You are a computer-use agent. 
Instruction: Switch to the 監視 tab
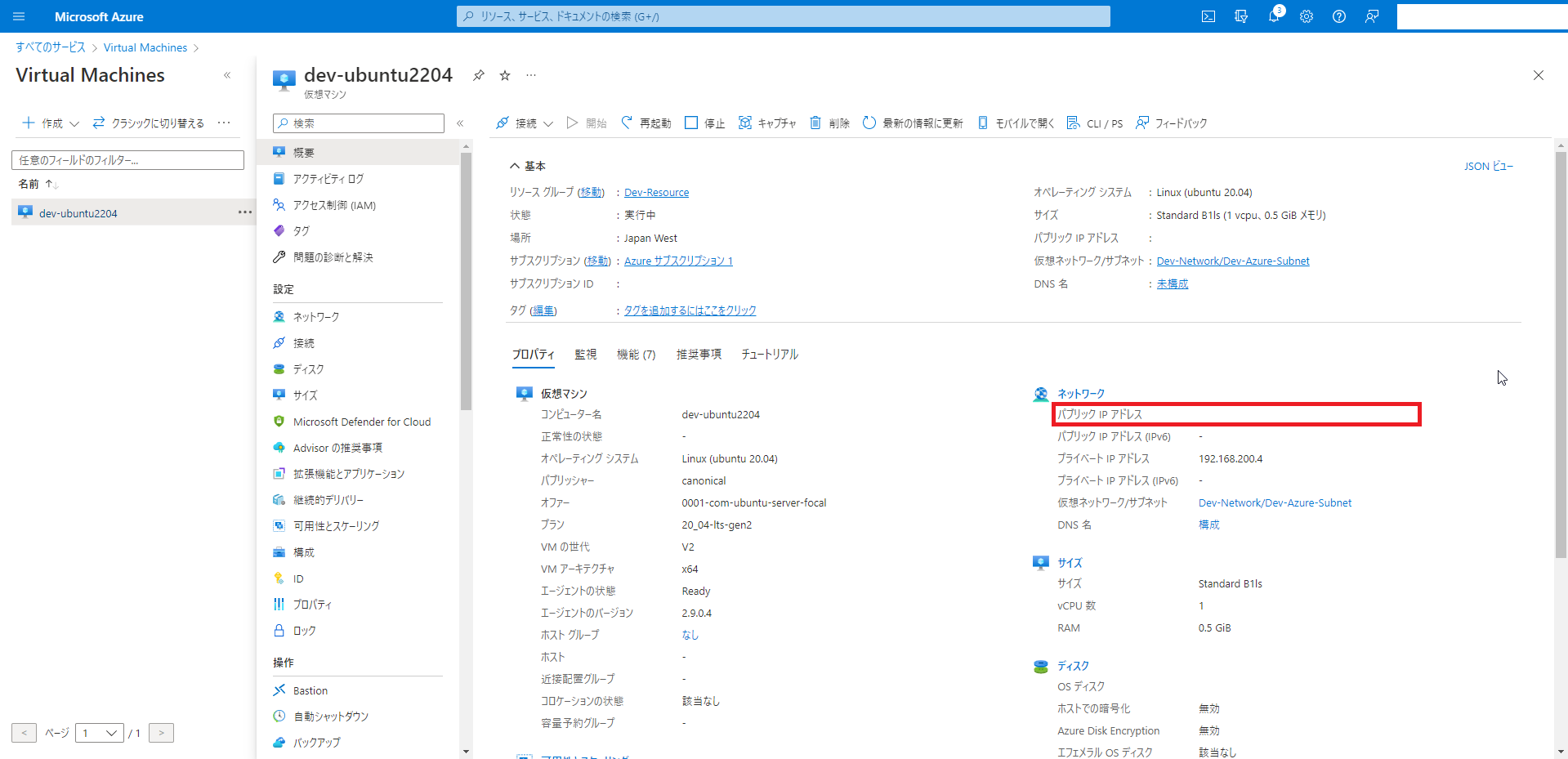pos(585,355)
